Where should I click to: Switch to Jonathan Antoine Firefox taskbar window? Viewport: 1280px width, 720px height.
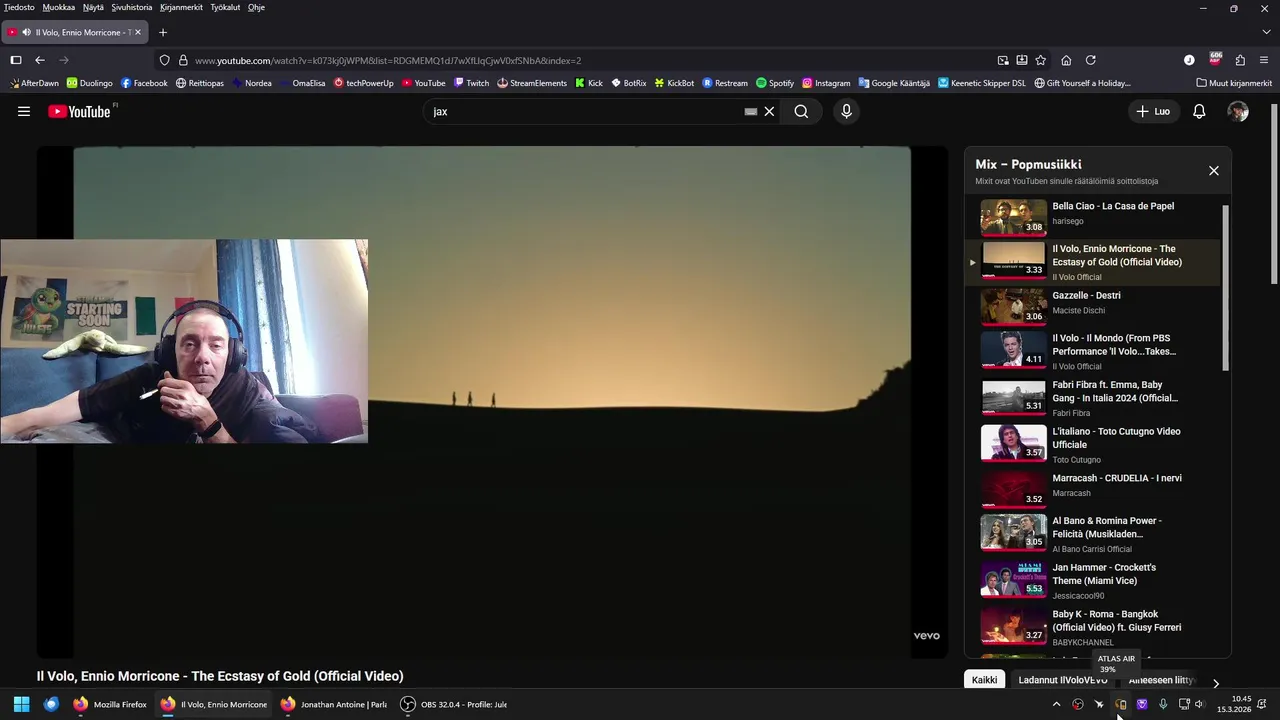click(x=333, y=704)
